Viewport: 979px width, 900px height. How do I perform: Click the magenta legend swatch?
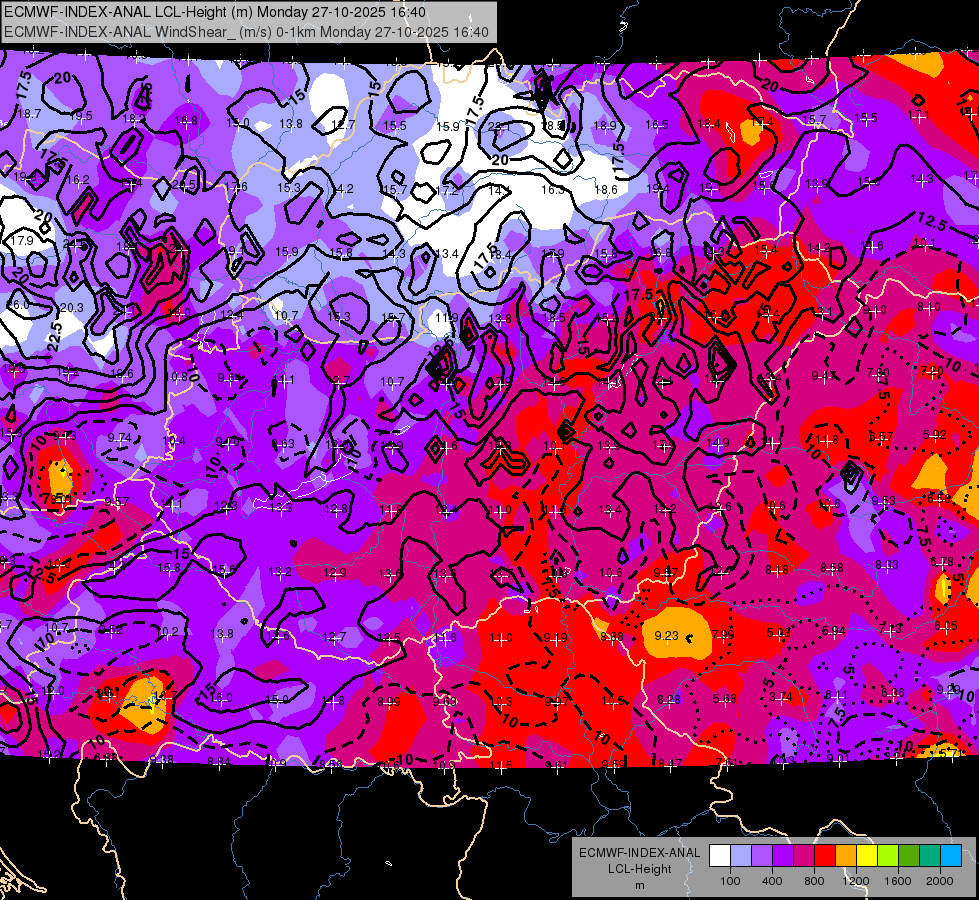click(x=804, y=856)
